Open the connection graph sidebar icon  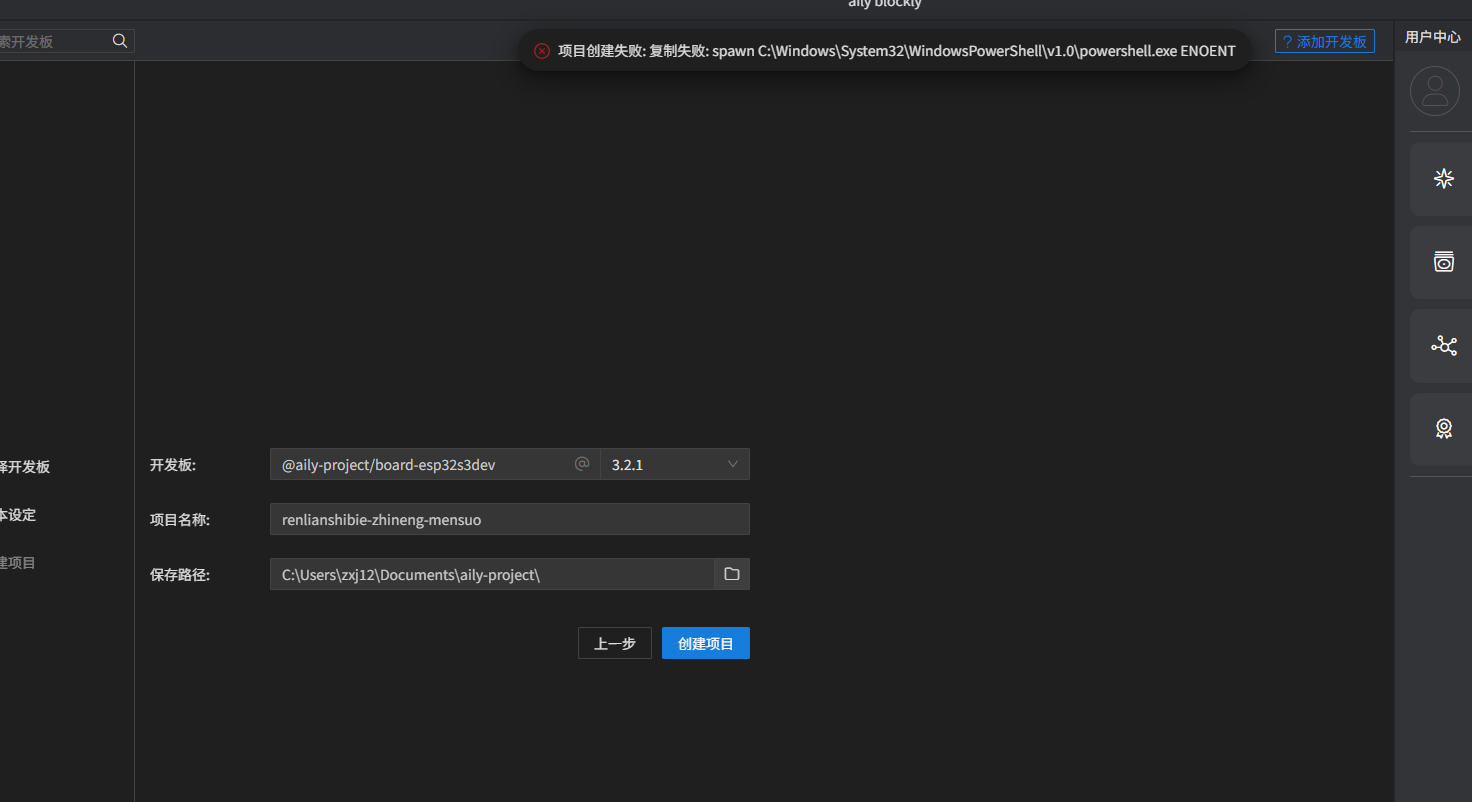coord(1444,346)
